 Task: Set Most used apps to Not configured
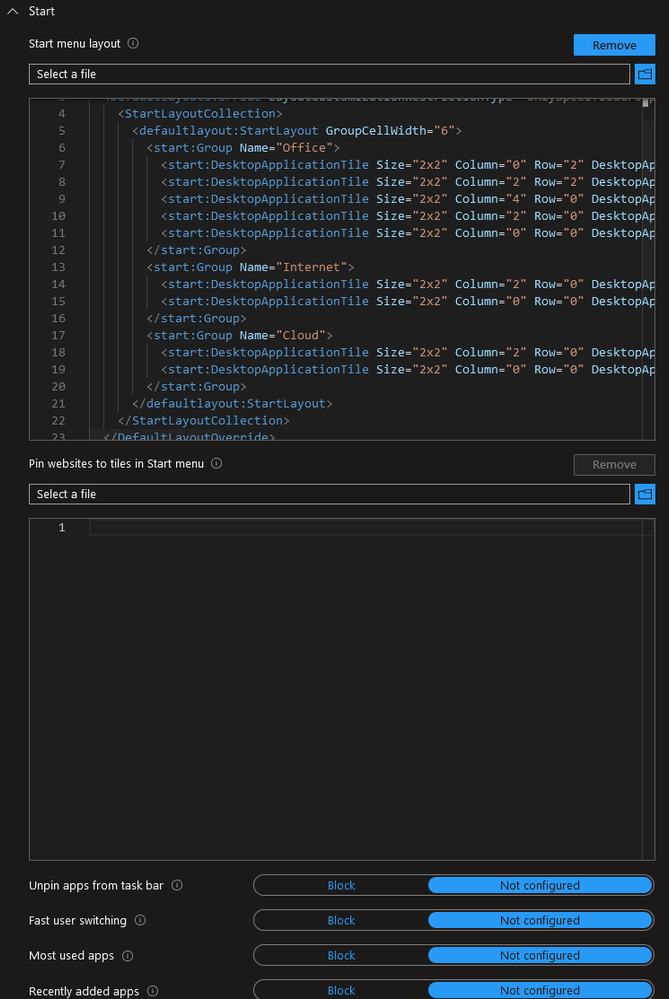[540, 956]
